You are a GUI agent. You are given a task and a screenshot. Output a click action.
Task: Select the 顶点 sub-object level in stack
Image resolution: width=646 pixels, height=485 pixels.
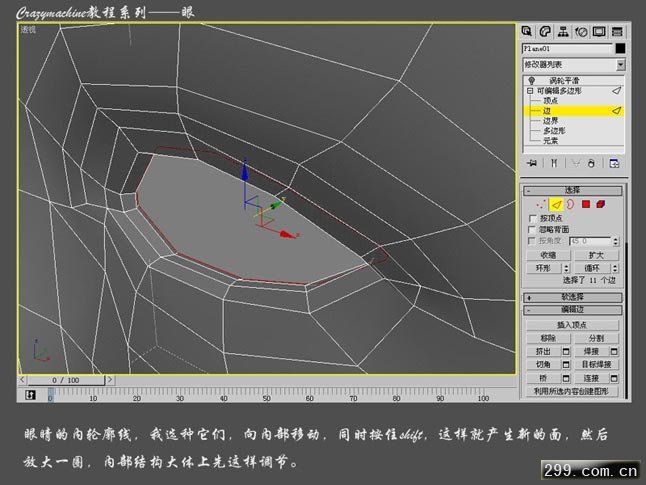pos(550,101)
